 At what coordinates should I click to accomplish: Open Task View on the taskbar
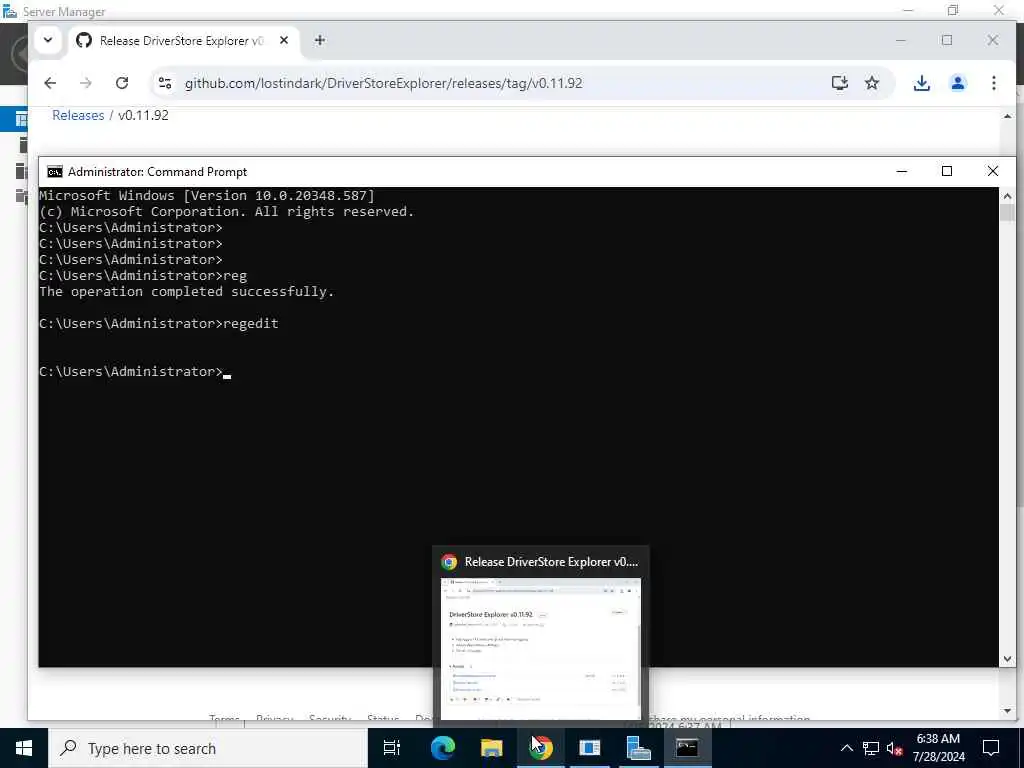pyautogui.click(x=392, y=748)
